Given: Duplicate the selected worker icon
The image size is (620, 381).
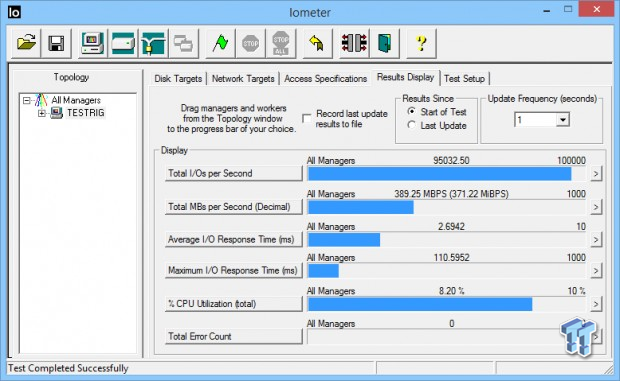Looking at the screenshot, I should 183,43.
